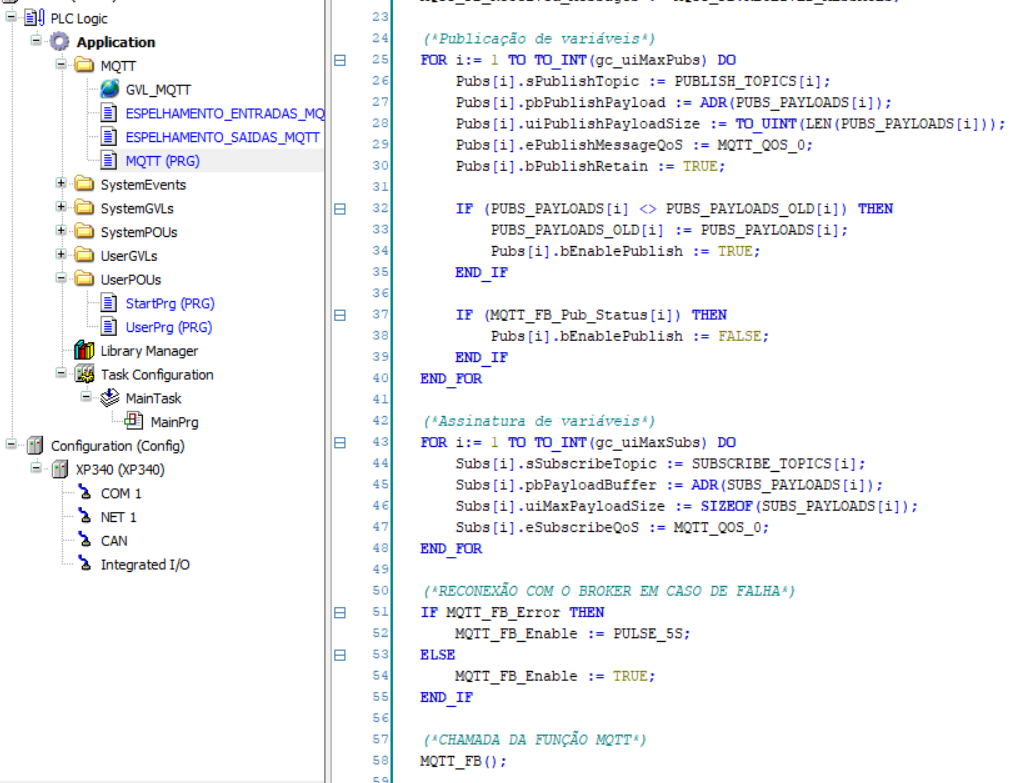Select the Application gear icon
1019x783 pixels.
tap(60, 42)
